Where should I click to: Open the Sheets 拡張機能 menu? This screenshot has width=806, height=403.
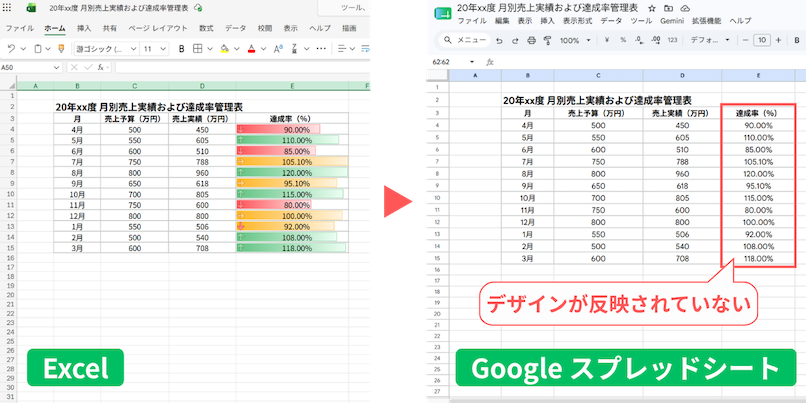point(706,21)
